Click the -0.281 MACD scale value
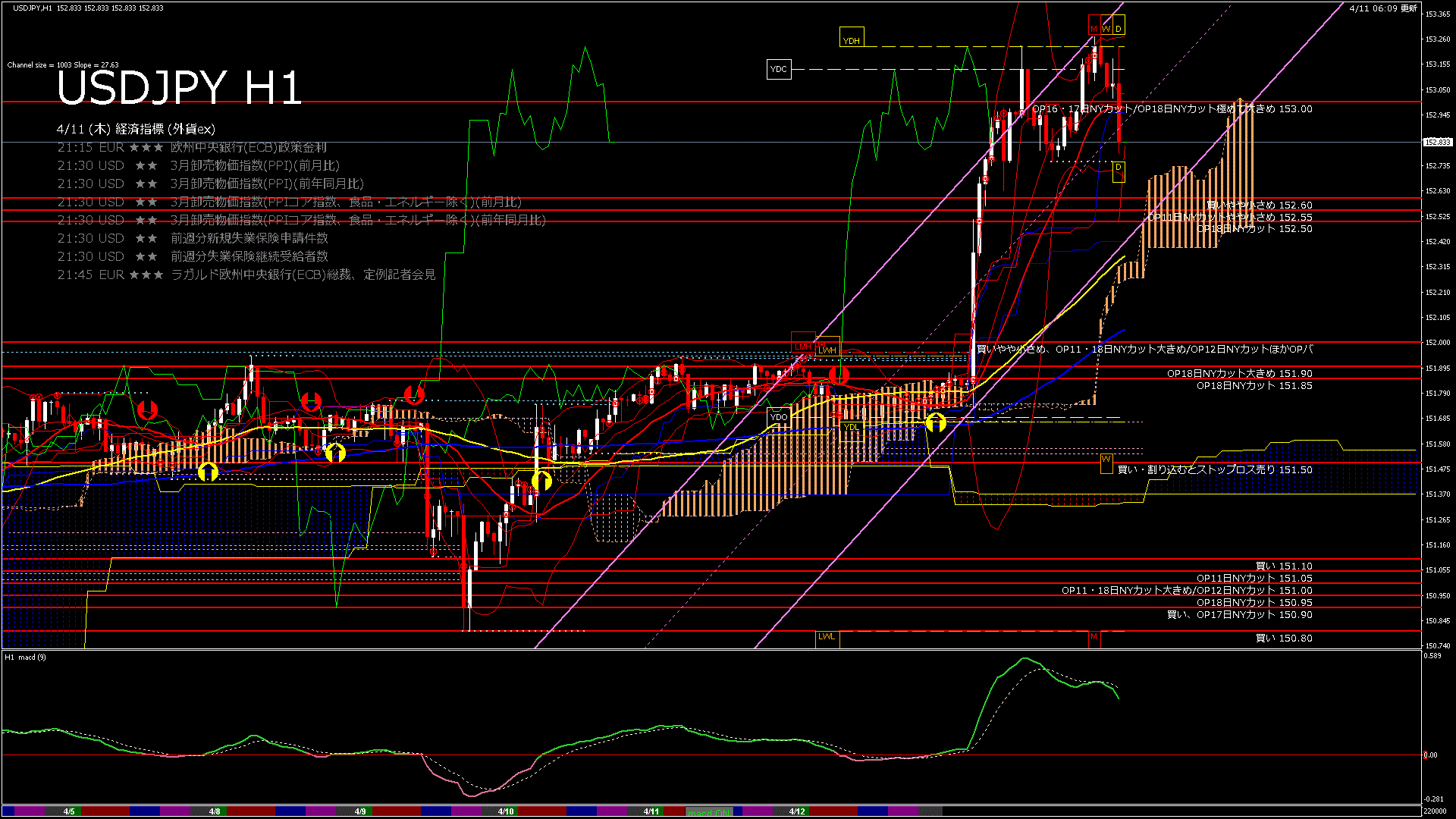This screenshot has height=819, width=1456. click(x=1434, y=799)
